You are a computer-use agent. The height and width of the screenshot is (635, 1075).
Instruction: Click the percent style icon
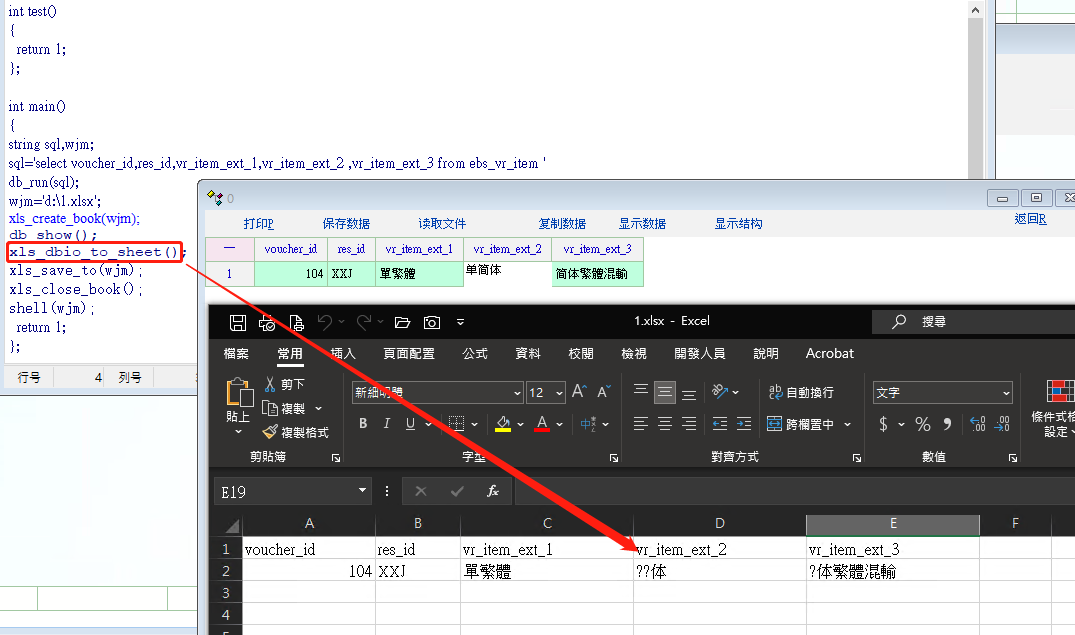click(x=922, y=424)
